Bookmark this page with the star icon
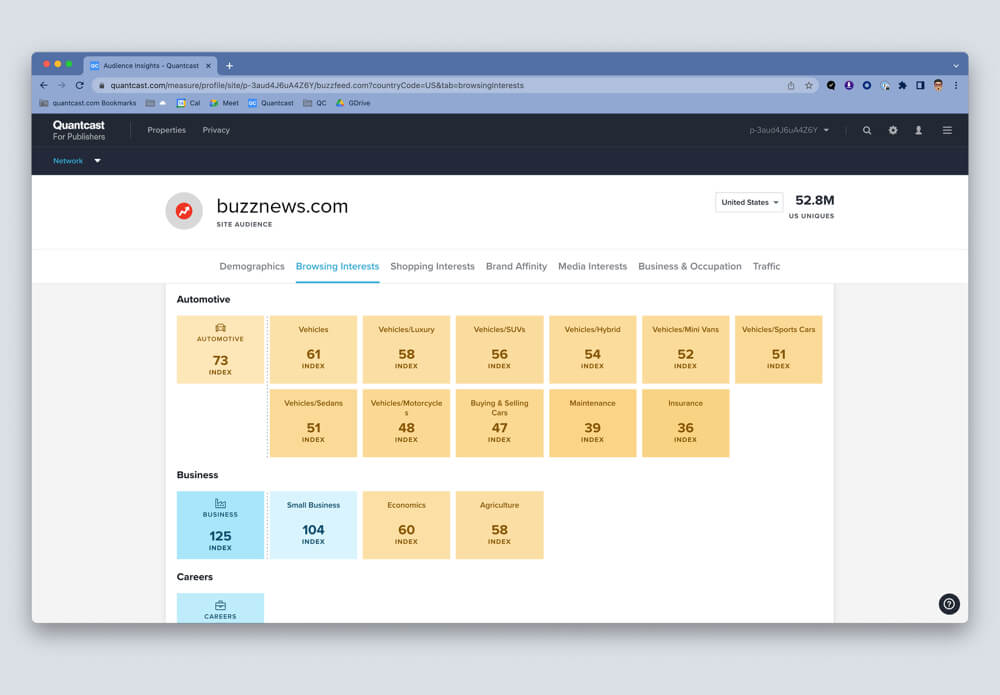The image size is (1000, 695). click(x=809, y=85)
